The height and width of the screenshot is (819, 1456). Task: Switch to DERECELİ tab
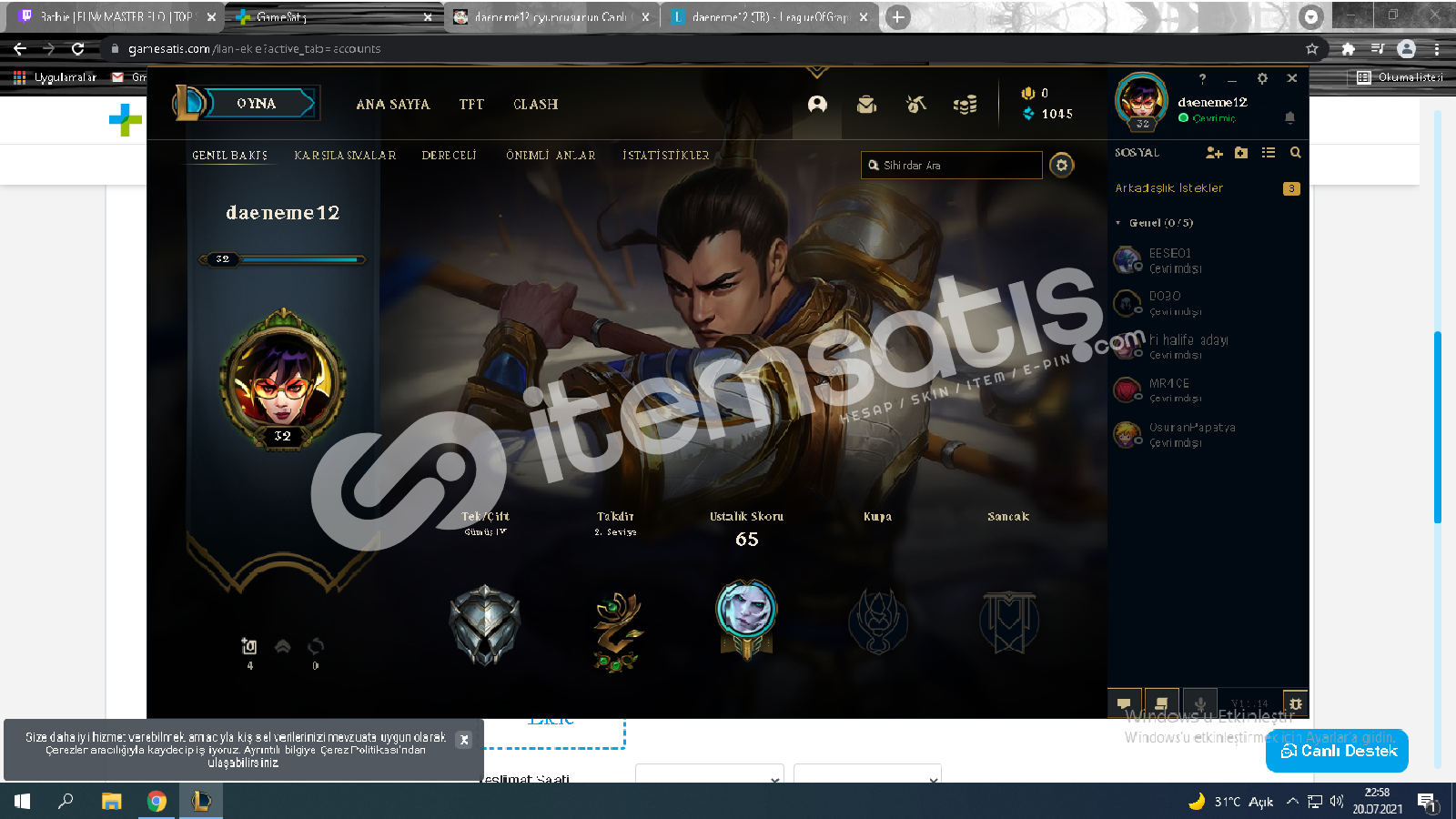(449, 156)
